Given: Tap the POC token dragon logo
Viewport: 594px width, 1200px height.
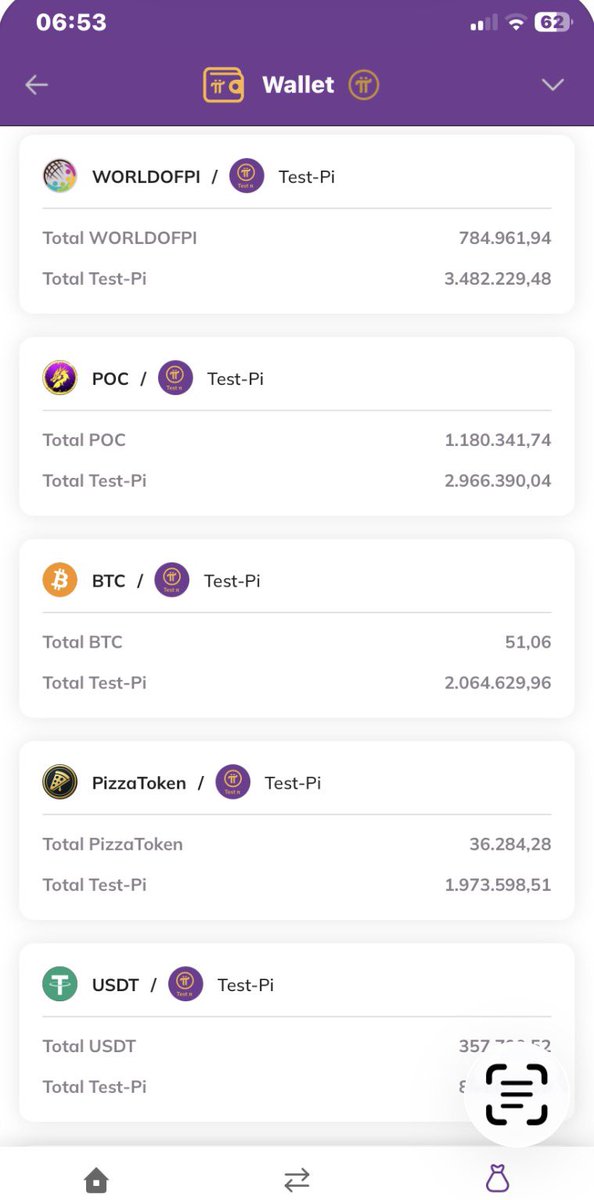Looking at the screenshot, I should (60, 378).
